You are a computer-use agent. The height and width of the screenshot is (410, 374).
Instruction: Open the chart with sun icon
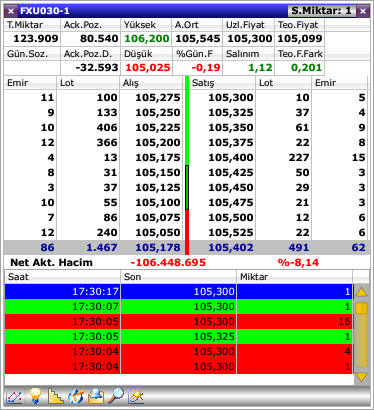[x=136, y=396]
